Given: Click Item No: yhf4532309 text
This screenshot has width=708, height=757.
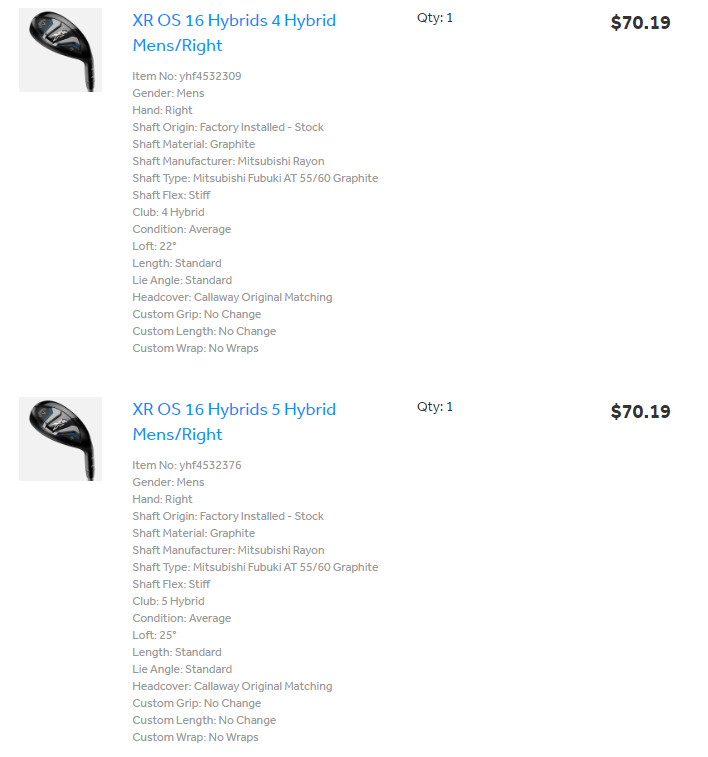Looking at the screenshot, I should point(186,76).
